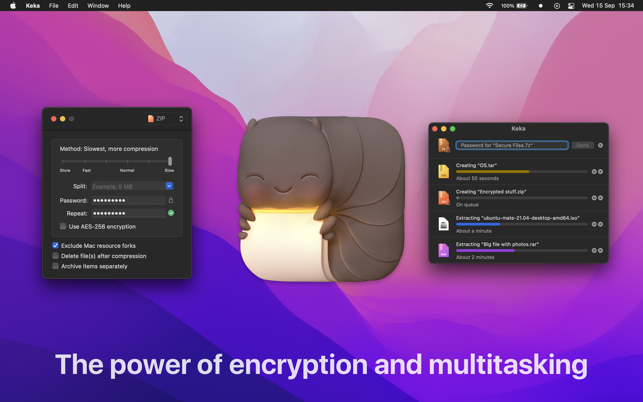
Task: Click the green checkmark beside Repeat field
Action: tap(171, 213)
